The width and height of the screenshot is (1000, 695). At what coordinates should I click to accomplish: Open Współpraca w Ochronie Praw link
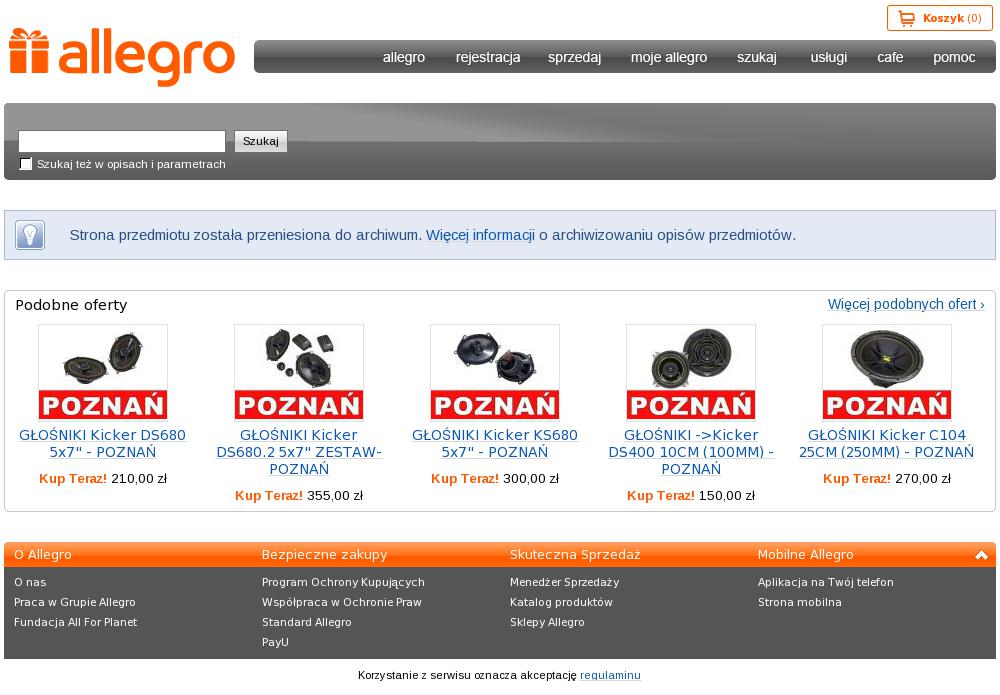point(342,603)
